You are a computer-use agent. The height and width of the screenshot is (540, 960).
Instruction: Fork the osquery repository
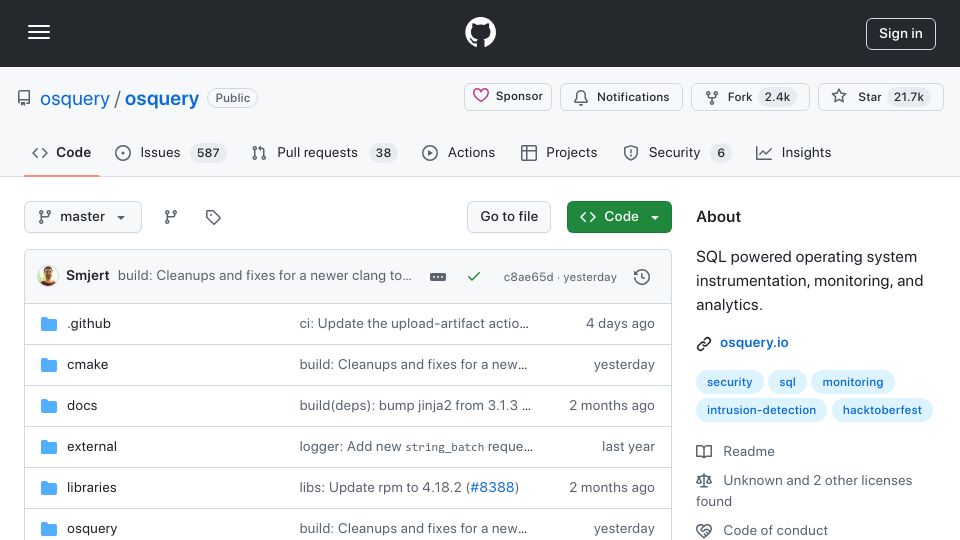tap(750, 97)
